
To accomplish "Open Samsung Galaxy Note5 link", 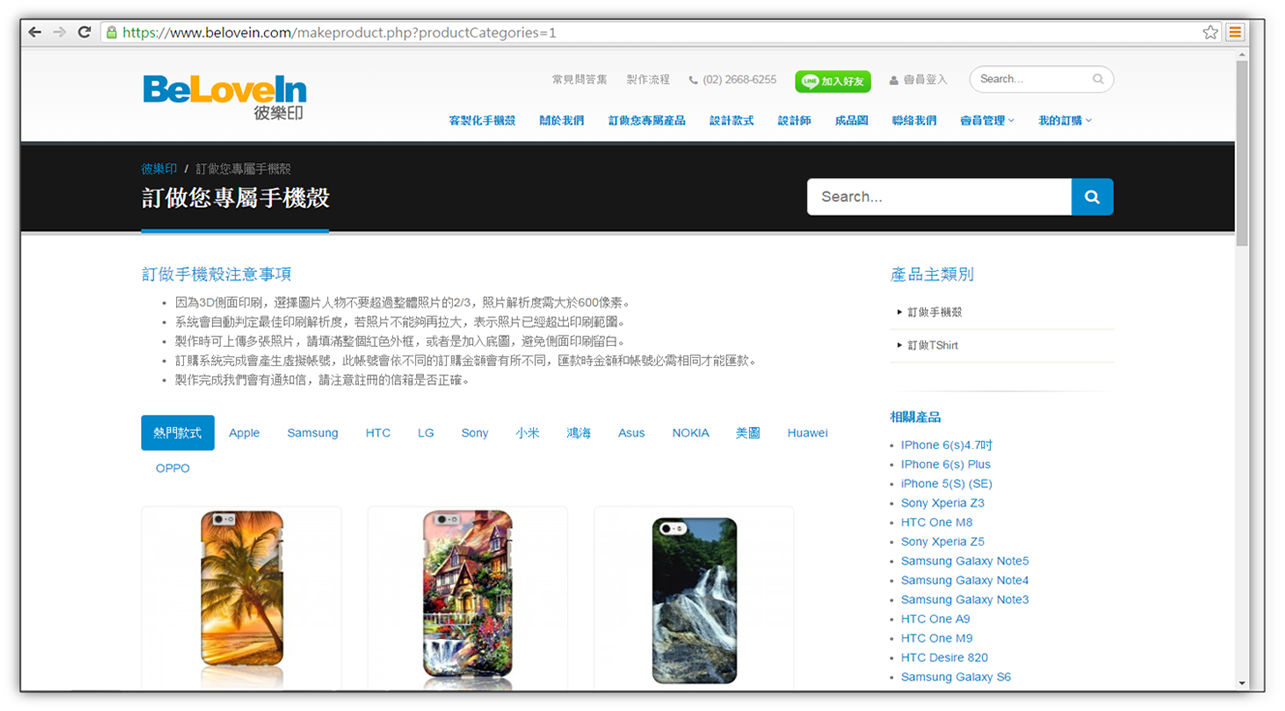I will (965, 561).
